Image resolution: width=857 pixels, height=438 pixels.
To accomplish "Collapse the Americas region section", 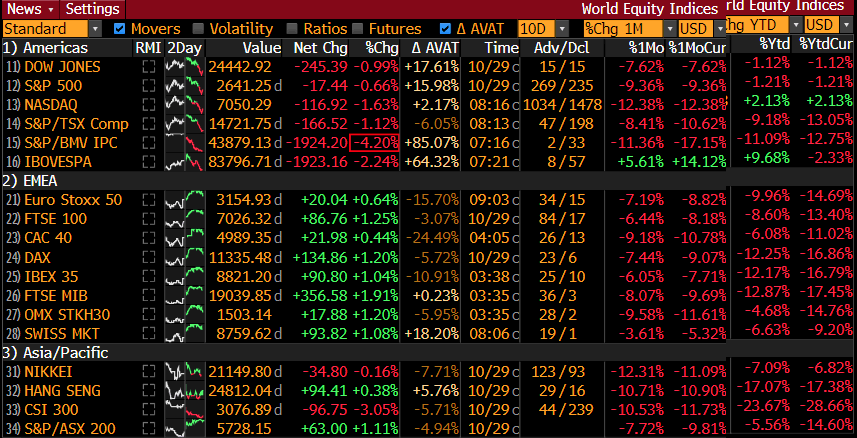I will (x=46, y=48).
